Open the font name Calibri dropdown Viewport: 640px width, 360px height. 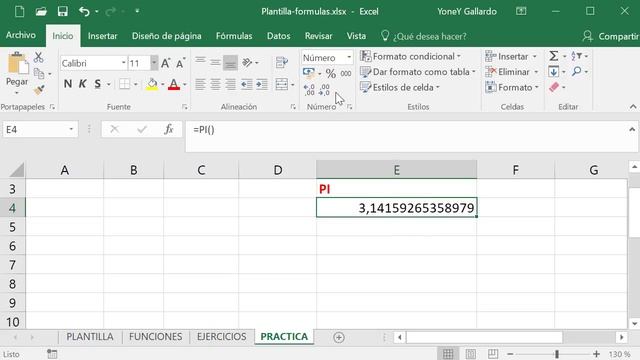coord(123,63)
